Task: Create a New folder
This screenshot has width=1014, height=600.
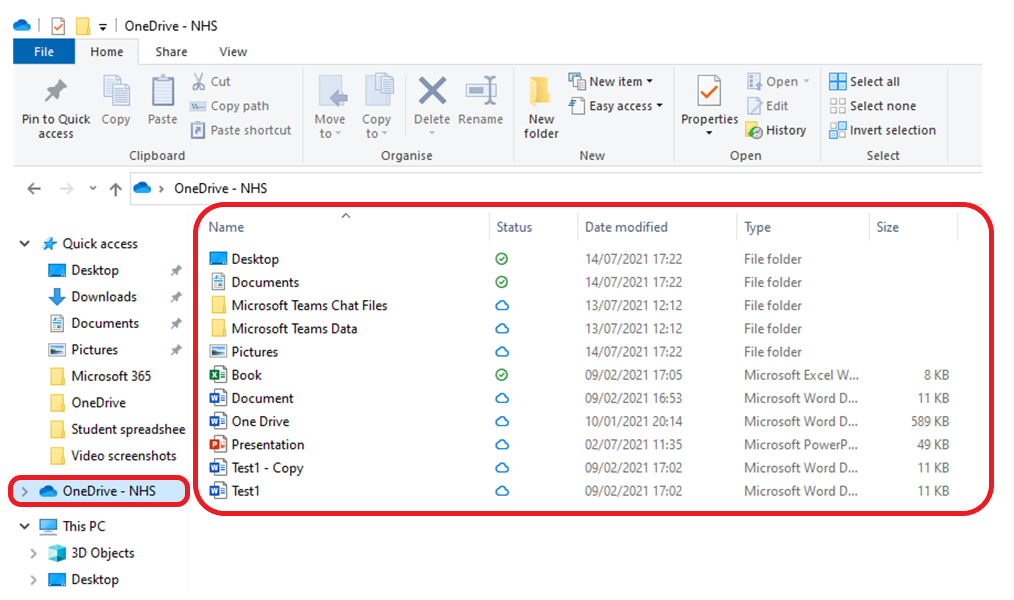Action: pos(541,107)
